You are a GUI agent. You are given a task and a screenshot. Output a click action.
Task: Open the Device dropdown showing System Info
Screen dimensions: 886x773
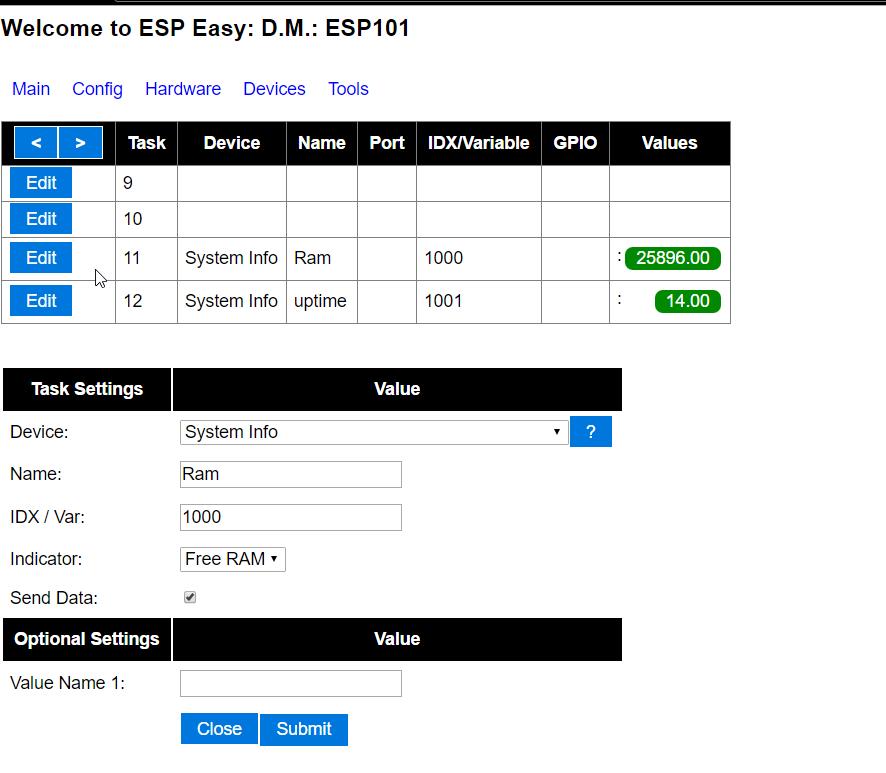(373, 432)
